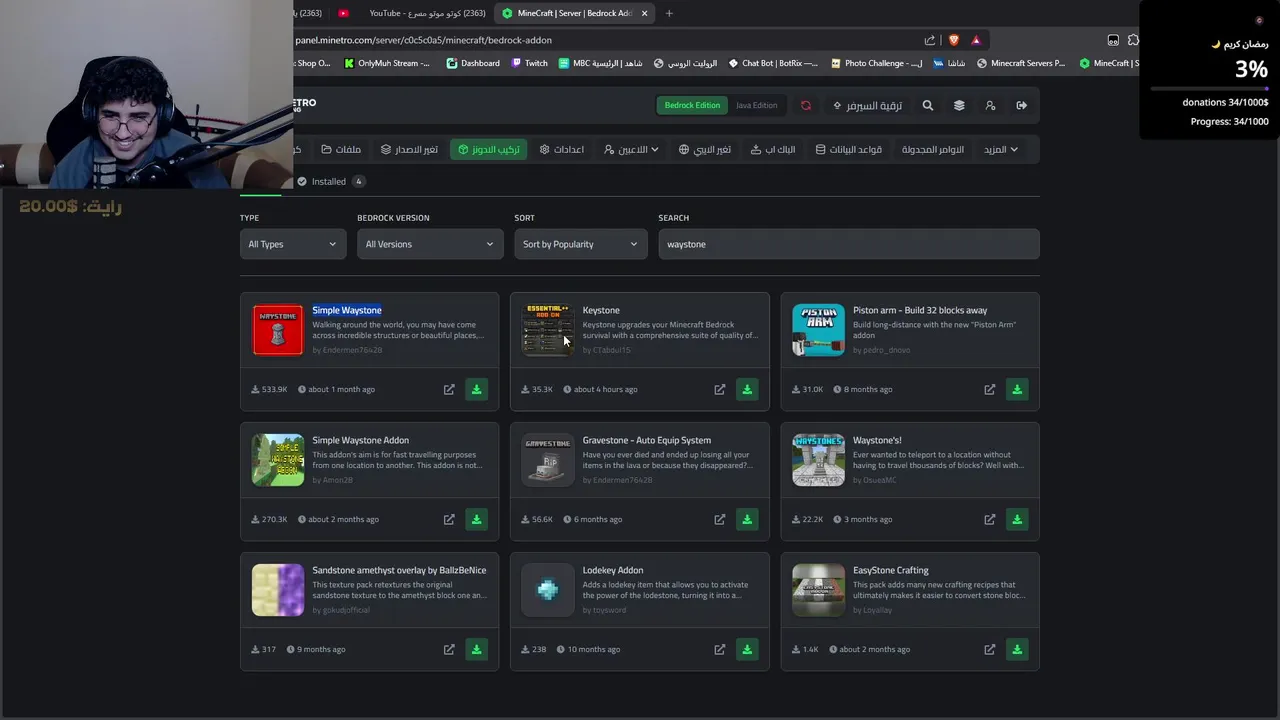The height and width of the screenshot is (720, 1280).
Task: Open Lodekey Addon external link icon
Action: pyautogui.click(x=719, y=649)
